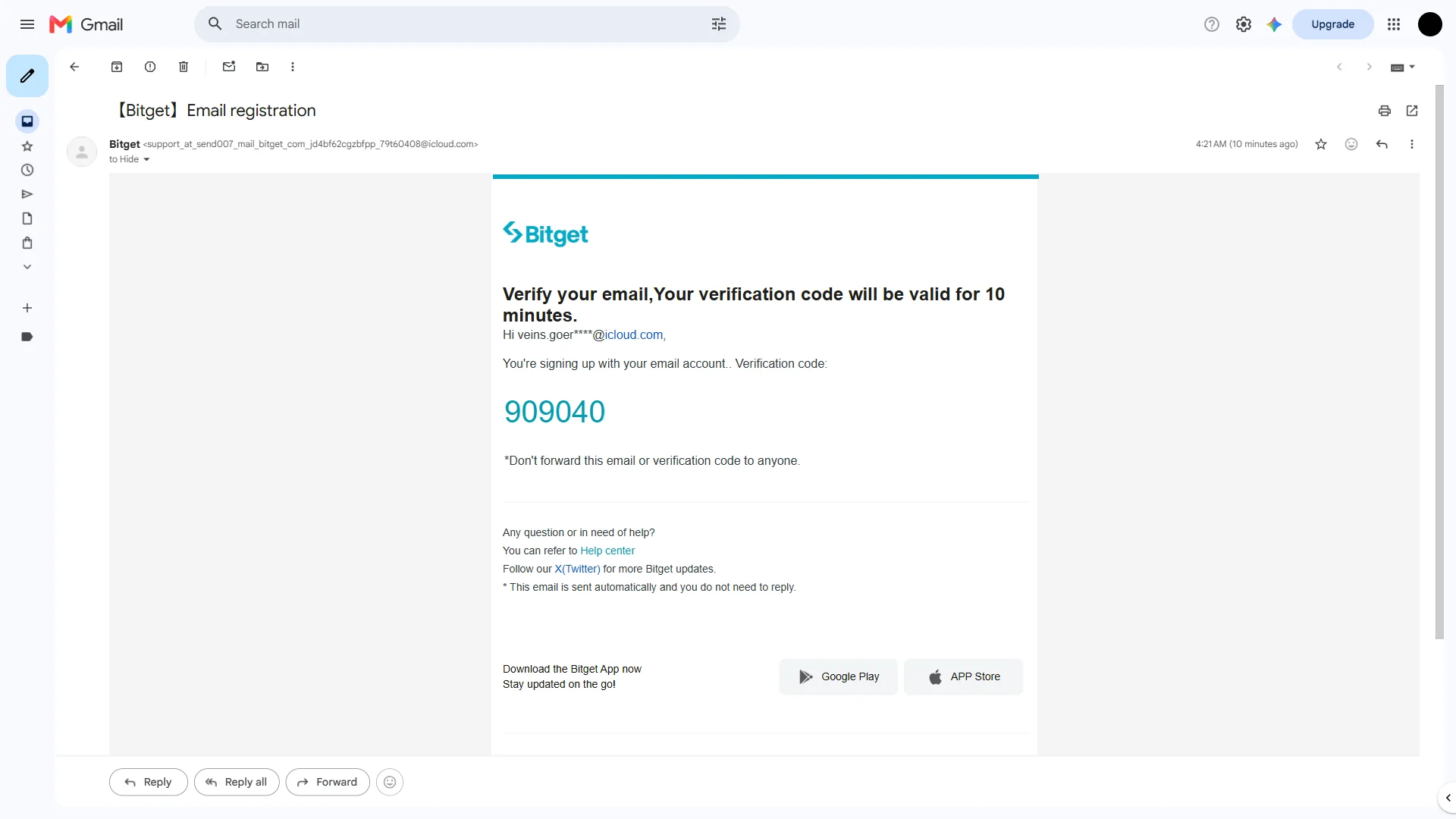Expand More sidebar labels chevron
Viewport: 1456px width, 819px height.
coord(27,267)
